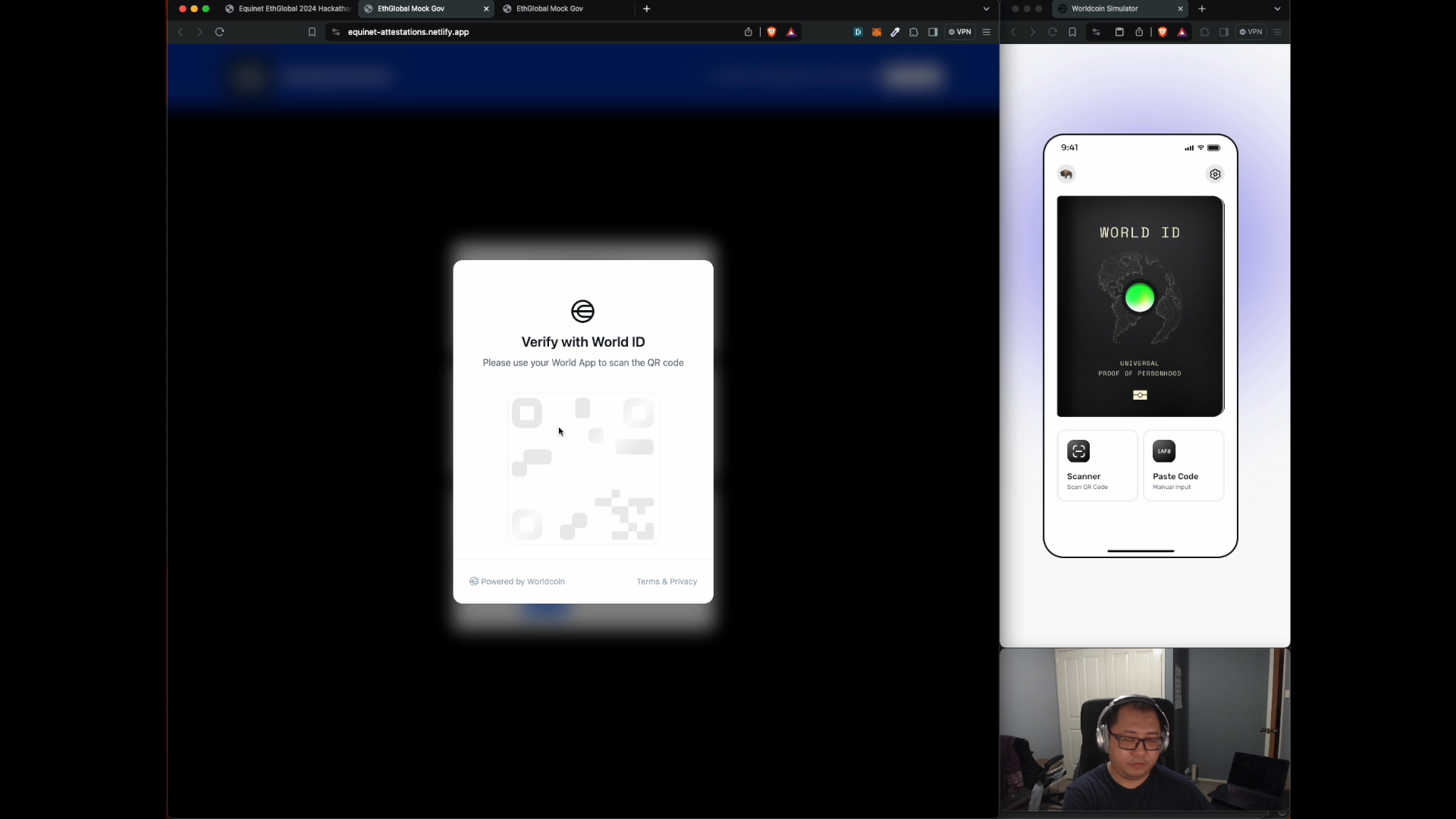
Task: Open the Extensions puzzle menu in the simulator window
Action: 1205,32
